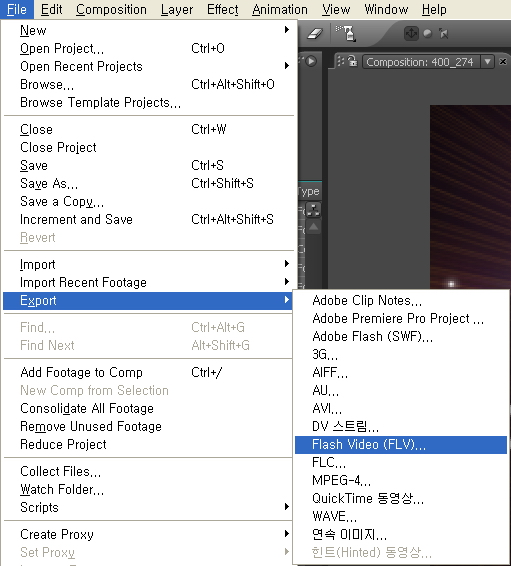The image size is (511, 566).
Task: Click the Local Axis Mode icon
Action: (411, 34)
